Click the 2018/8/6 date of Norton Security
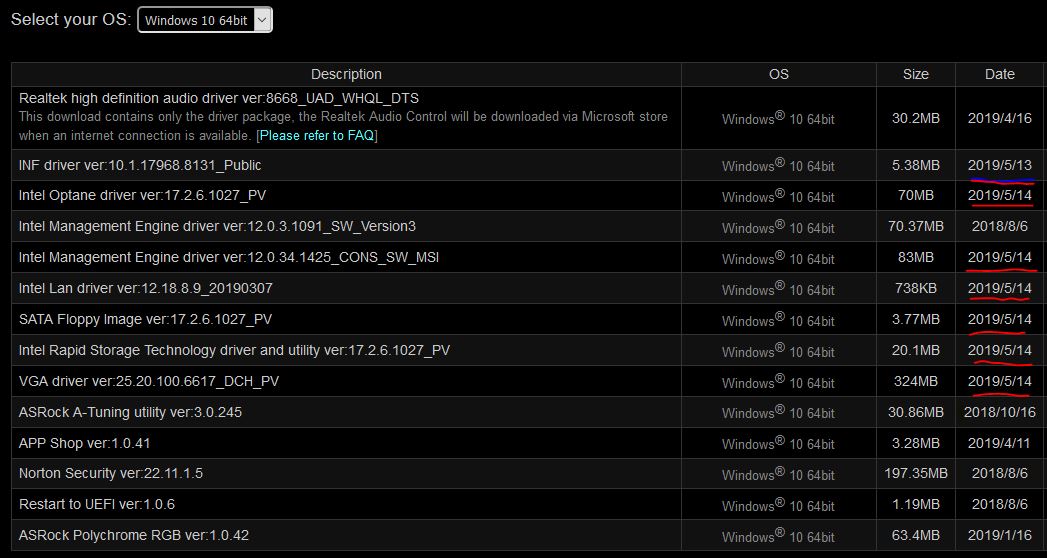The image size is (1047, 558). 1000,473
